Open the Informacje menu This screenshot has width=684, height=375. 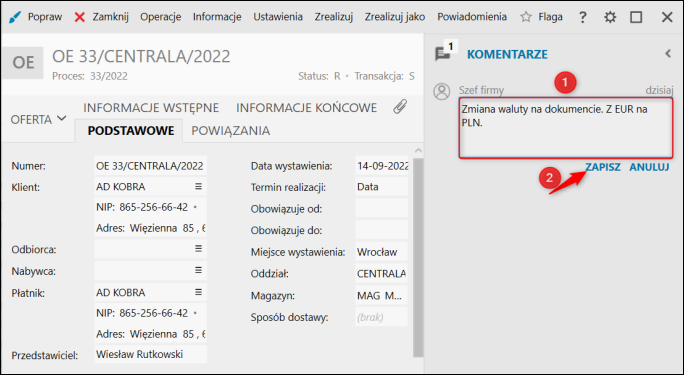point(217,17)
